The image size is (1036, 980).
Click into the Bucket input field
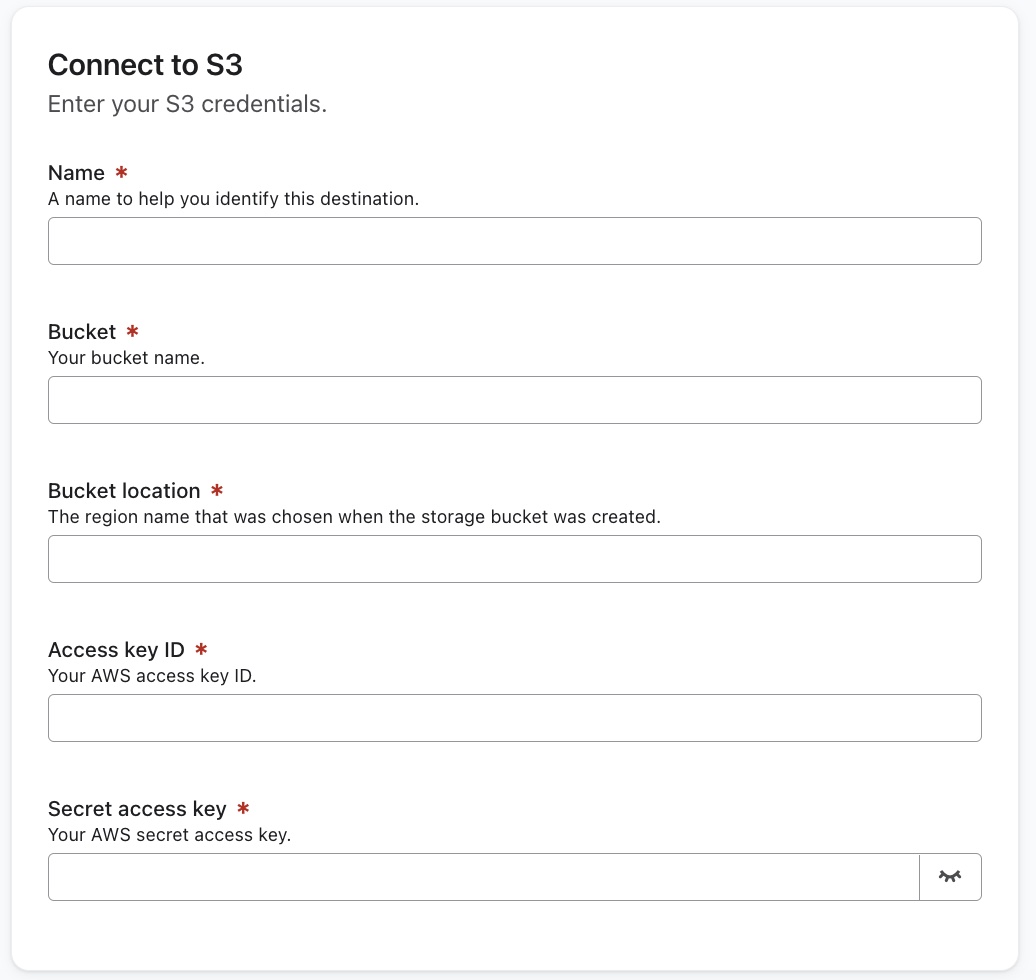point(515,399)
